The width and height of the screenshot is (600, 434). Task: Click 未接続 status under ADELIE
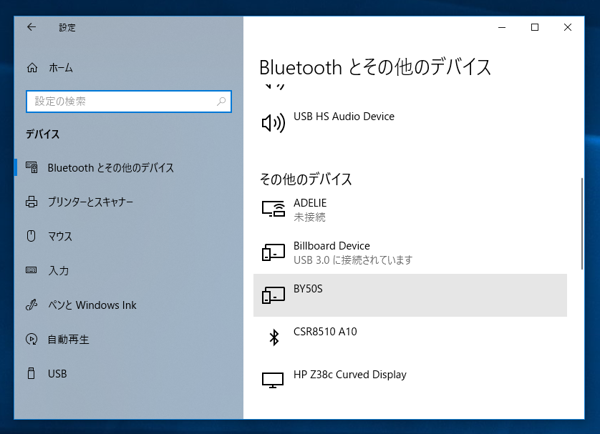pos(309,217)
